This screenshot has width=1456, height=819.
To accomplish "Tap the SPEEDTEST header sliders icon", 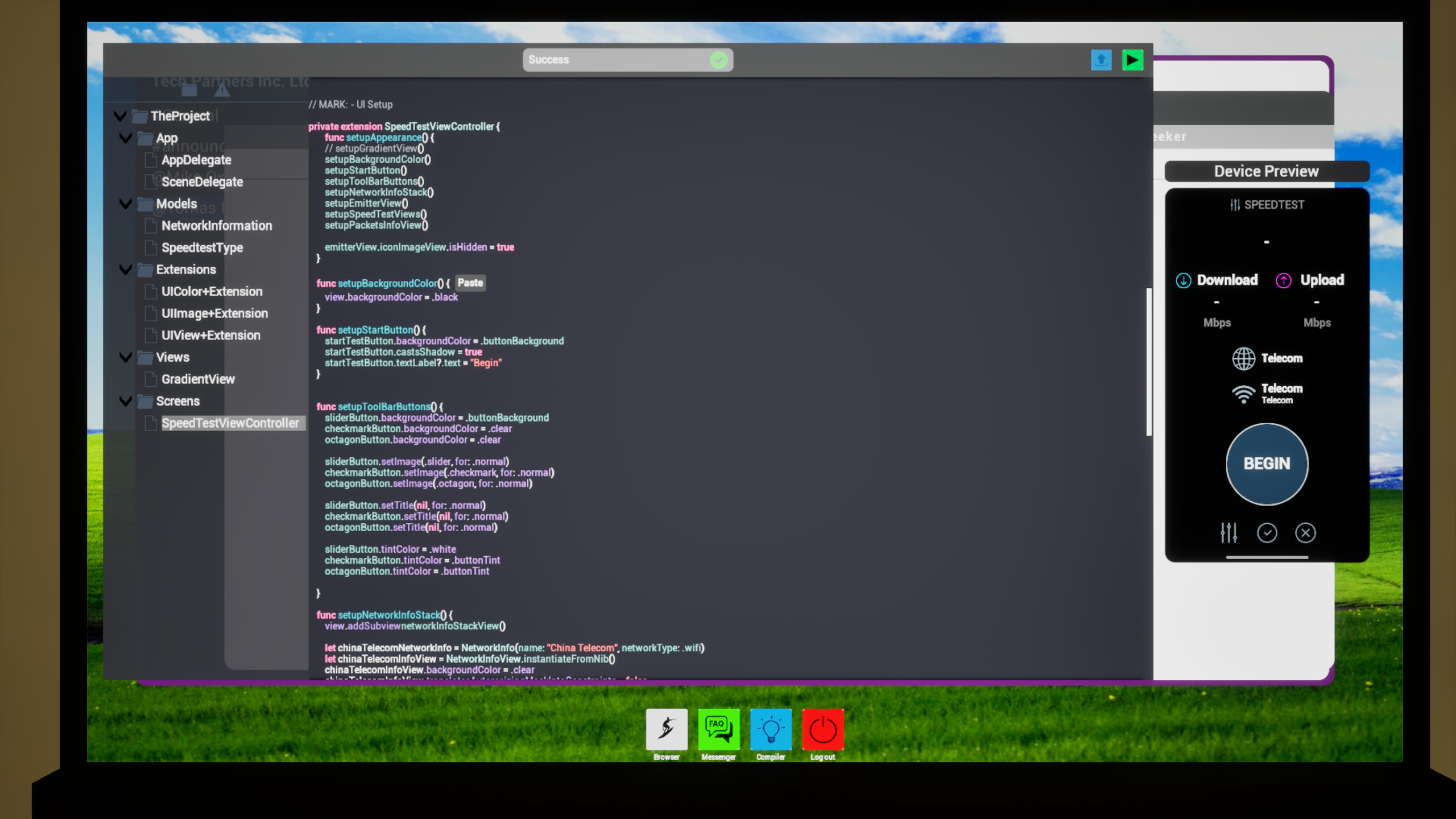I will click(1235, 205).
